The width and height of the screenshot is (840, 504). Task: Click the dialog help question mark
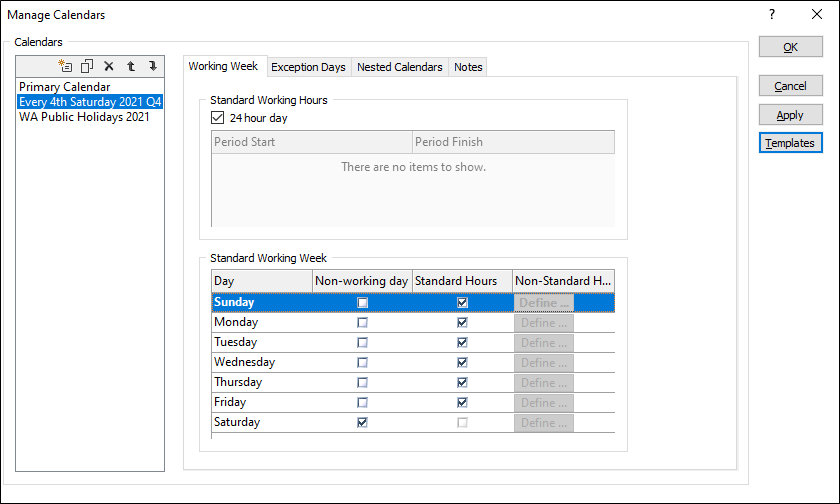[x=772, y=15]
